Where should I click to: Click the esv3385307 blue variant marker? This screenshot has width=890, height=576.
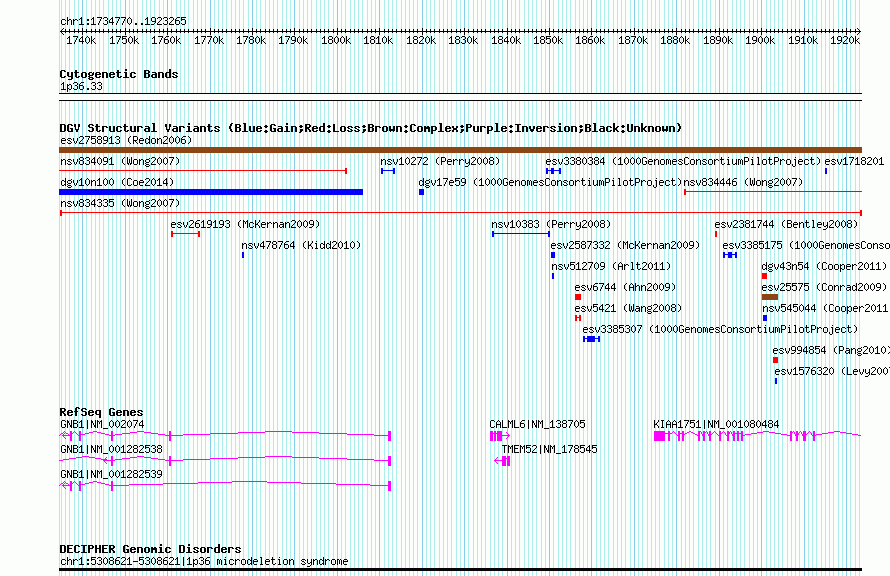[591, 339]
